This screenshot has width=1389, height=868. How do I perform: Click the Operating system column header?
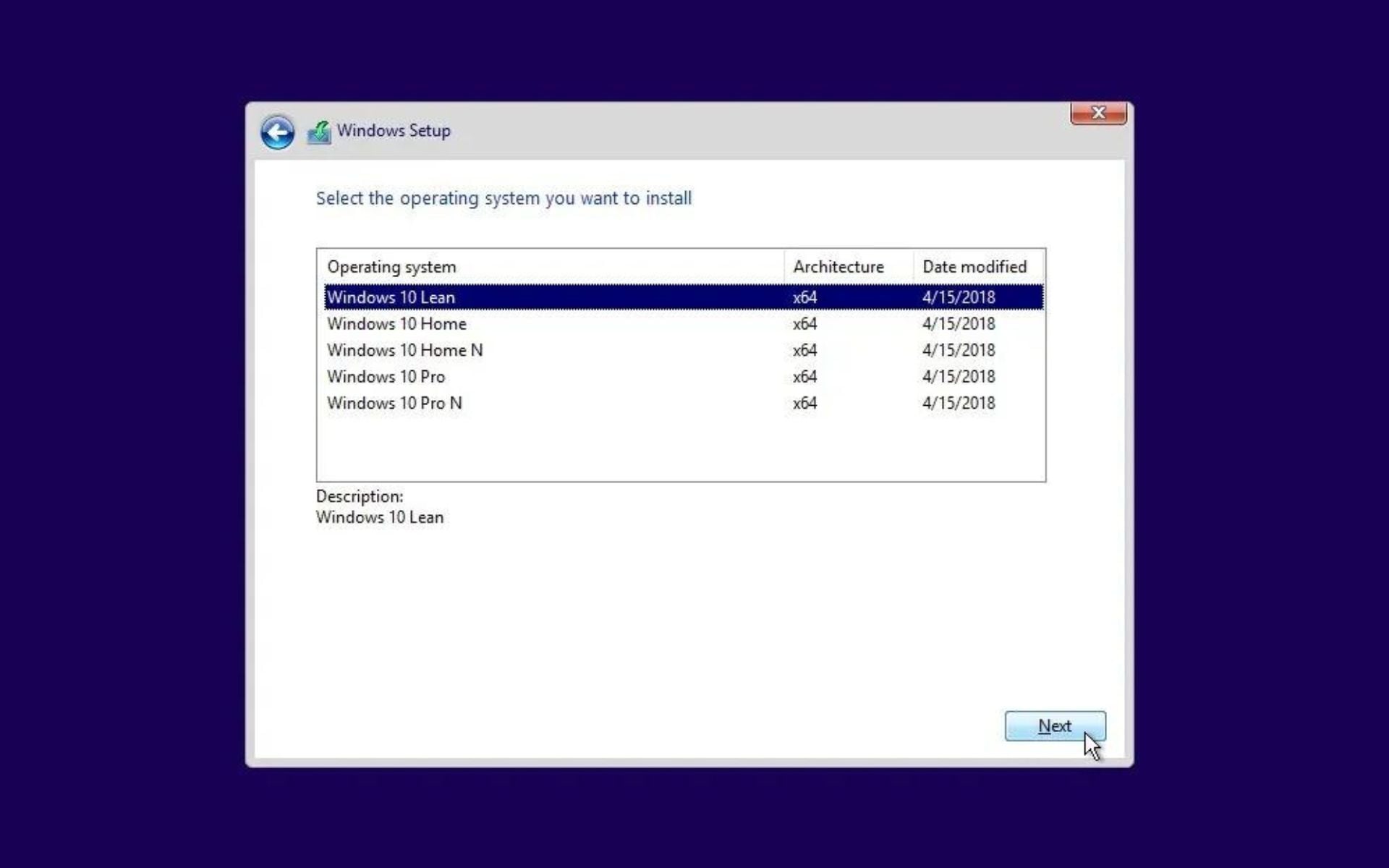[391, 267]
